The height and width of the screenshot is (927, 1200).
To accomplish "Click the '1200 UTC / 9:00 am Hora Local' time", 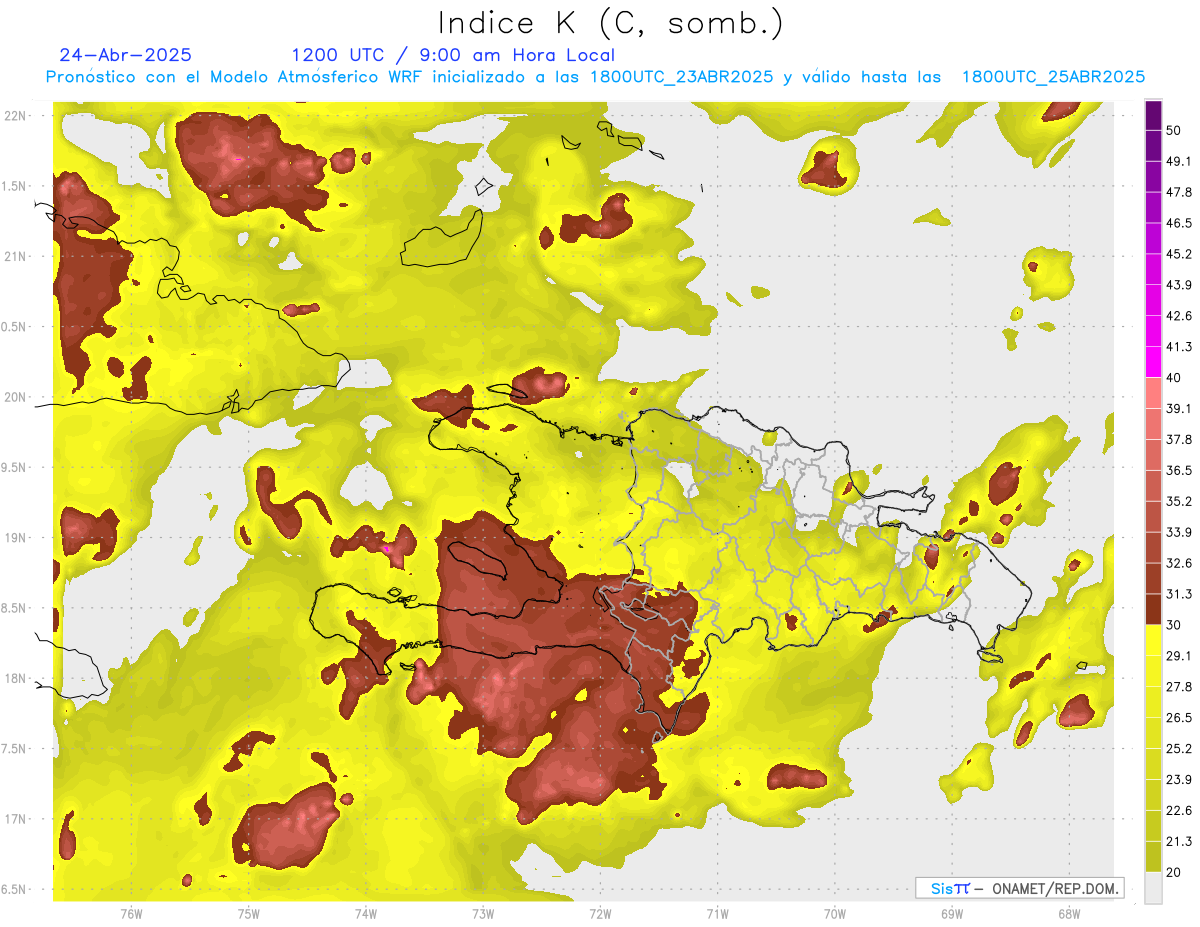I will click(x=453, y=55).
